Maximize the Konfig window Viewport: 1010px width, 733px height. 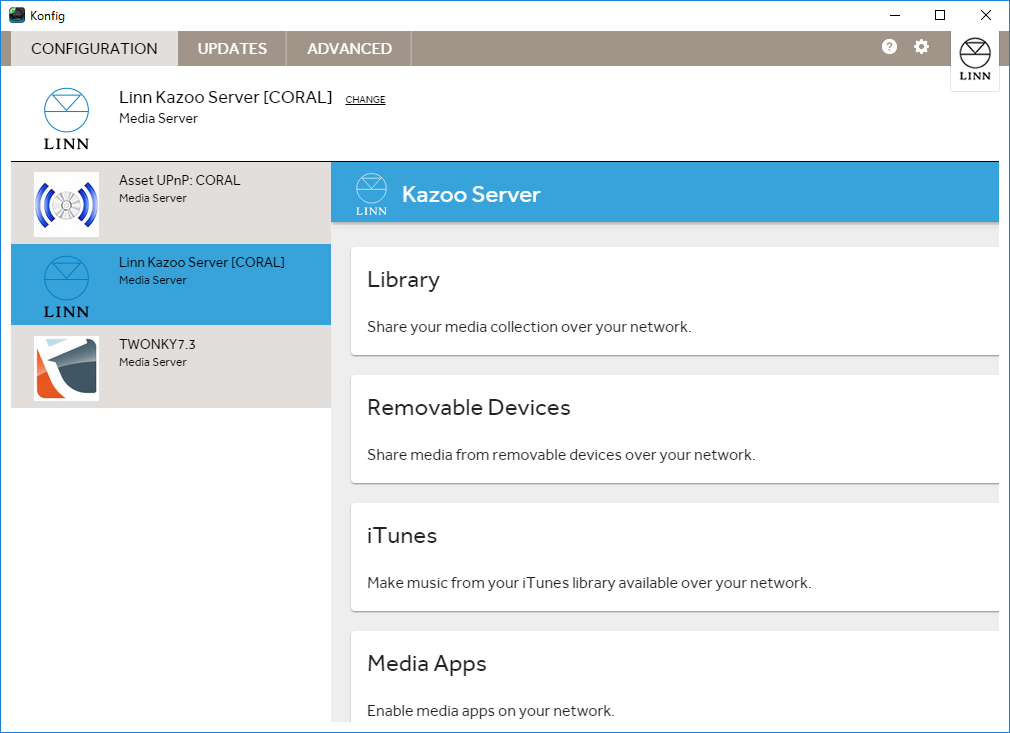click(x=940, y=15)
